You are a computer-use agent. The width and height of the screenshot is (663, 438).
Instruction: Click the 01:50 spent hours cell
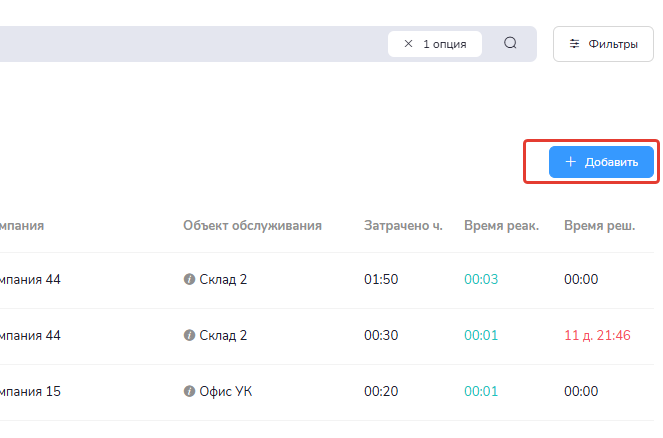point(381,280)
